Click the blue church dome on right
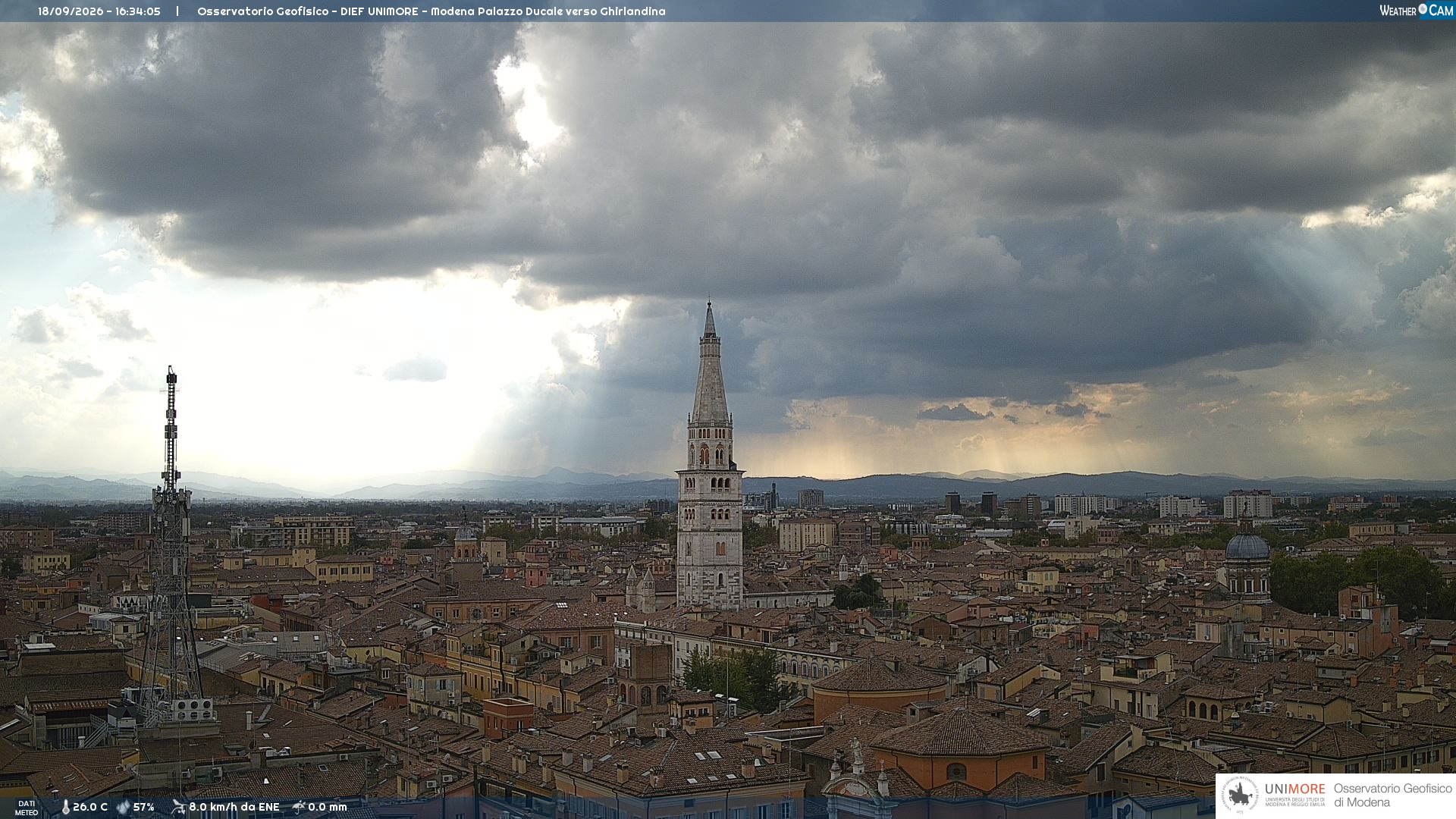Viewport: 1456px width, 819px height. pos(1247,545)
